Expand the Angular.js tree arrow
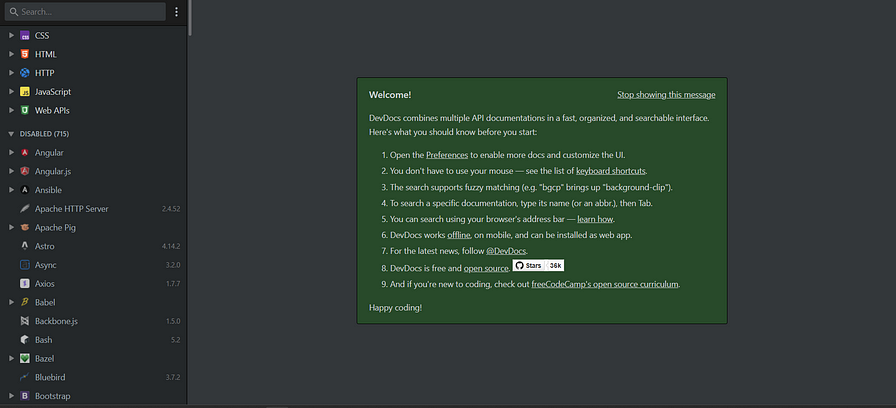The width and height of the screenshot is (896, 408). tap(11, 171)
